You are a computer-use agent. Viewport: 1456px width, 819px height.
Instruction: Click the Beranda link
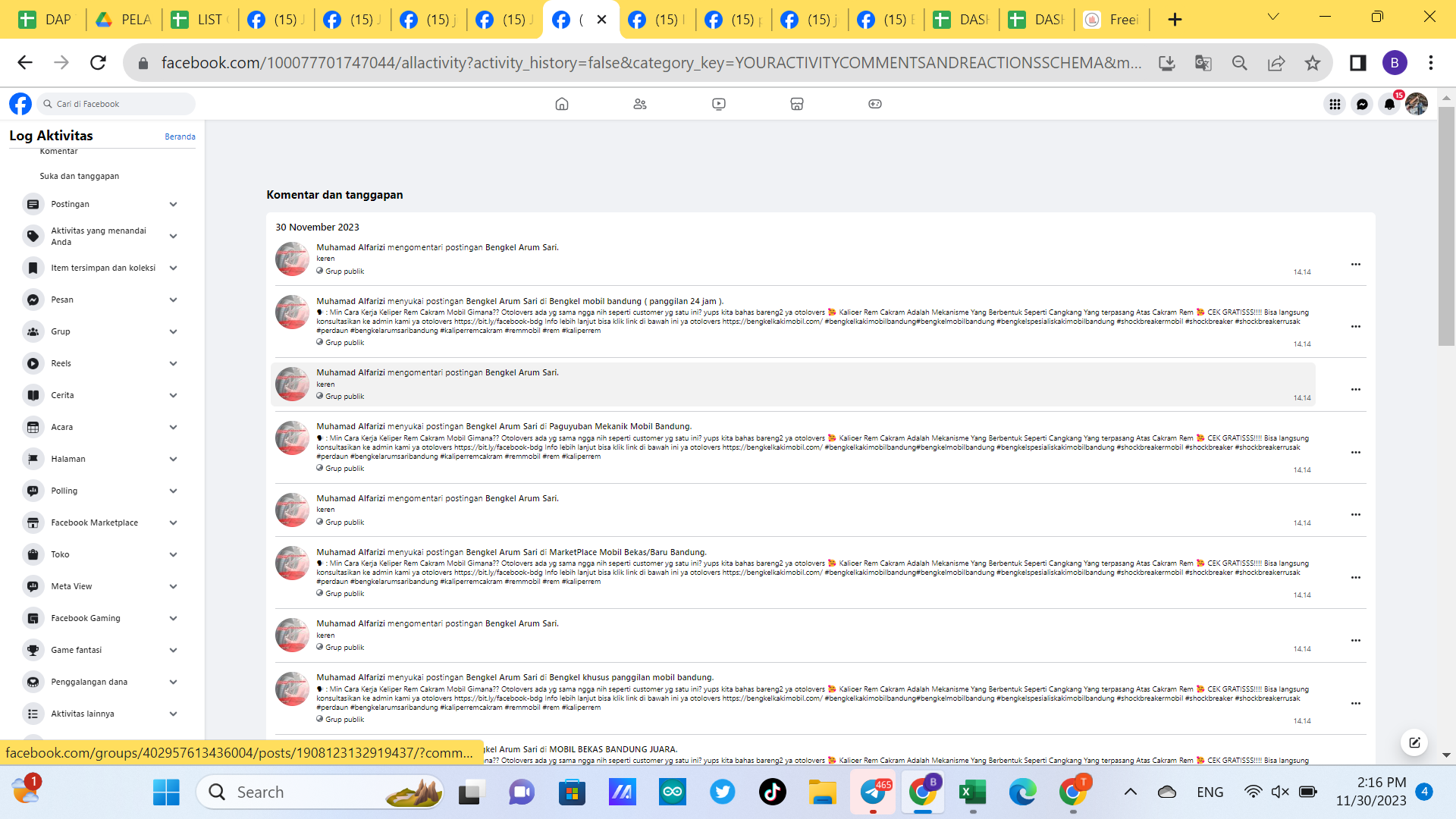pos(180,136)
